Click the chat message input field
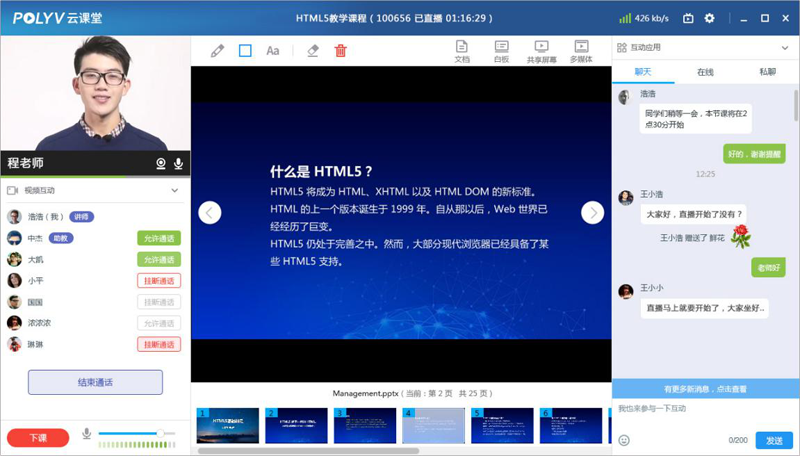 (x=700, y=409)
